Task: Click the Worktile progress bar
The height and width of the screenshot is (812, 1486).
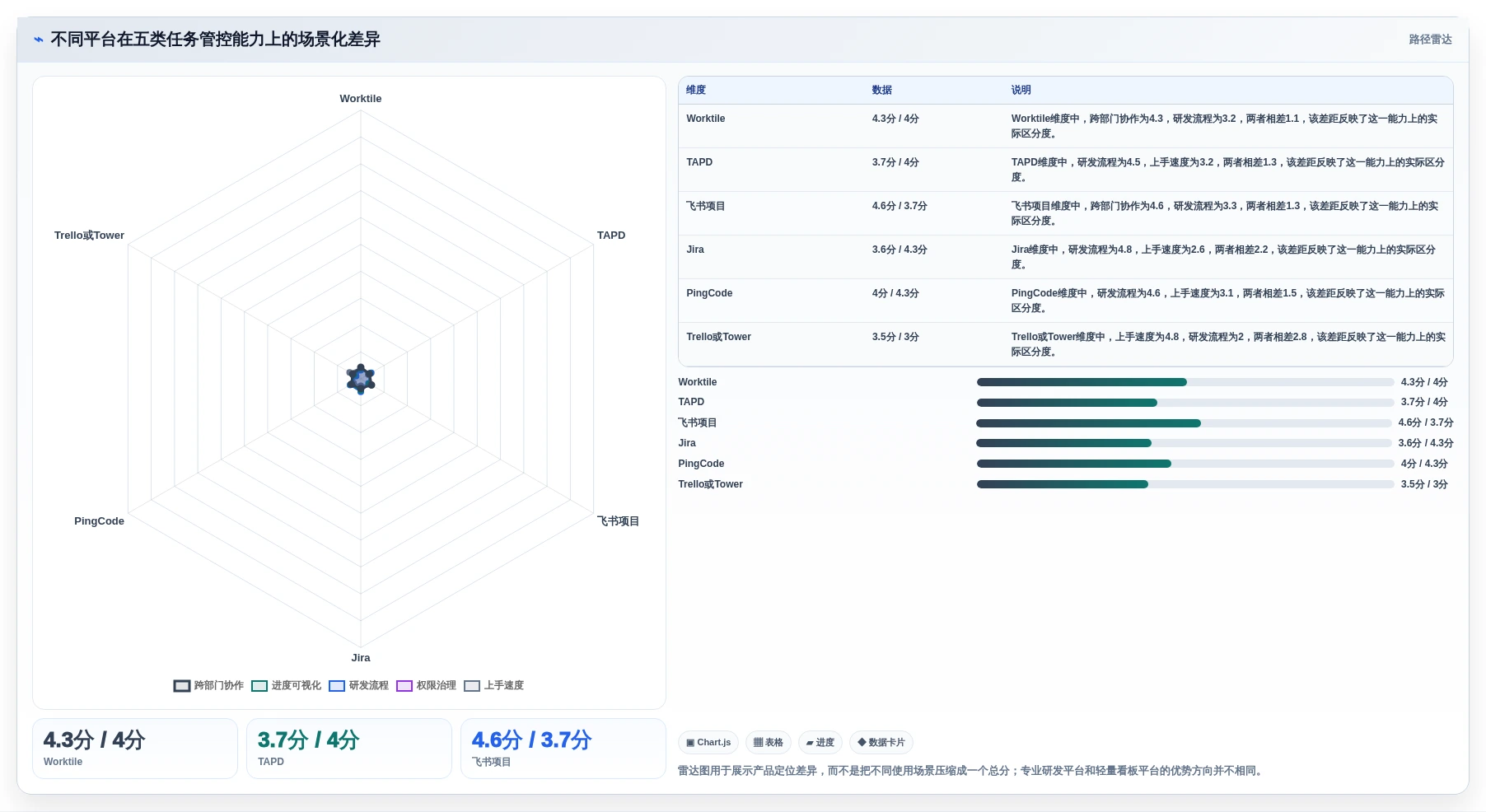Action: [x=1185, y=382]
